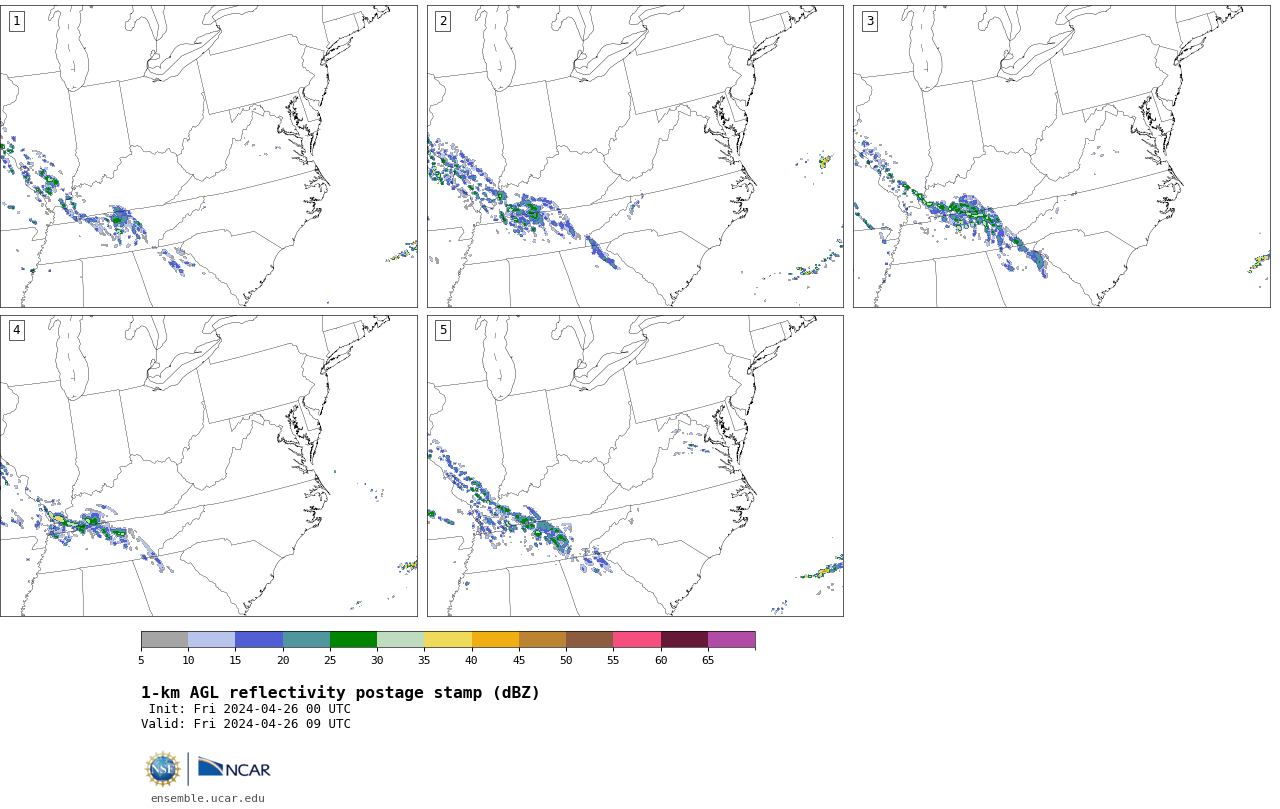Select the maroon 60-65 dBZ swatch

point(684,640)
